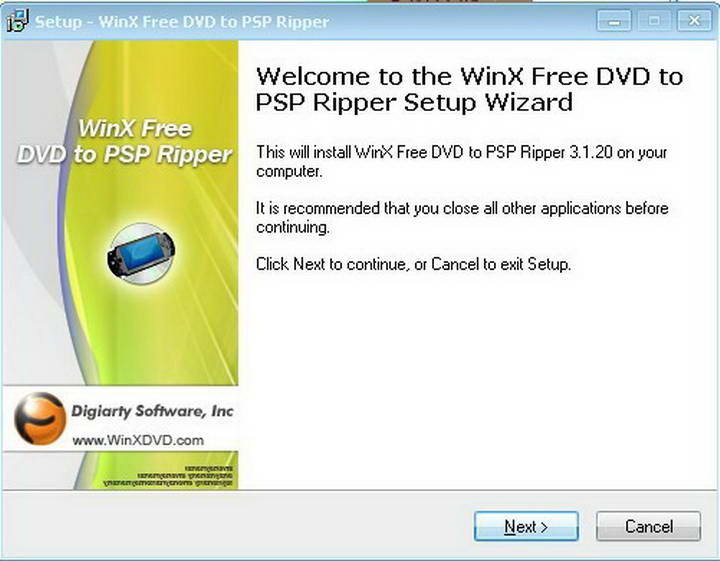Click the blank white wizard page area

[478, 381]
